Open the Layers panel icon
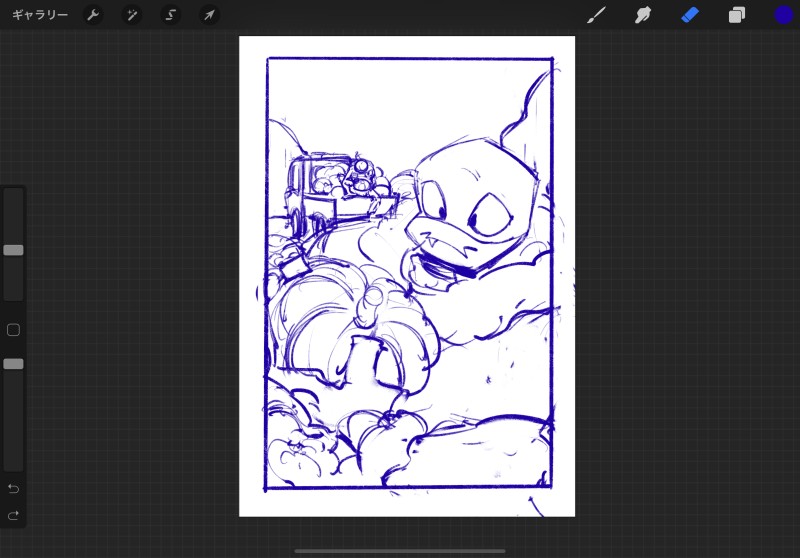This screenshot has height=558, width=800. point(737,15)
